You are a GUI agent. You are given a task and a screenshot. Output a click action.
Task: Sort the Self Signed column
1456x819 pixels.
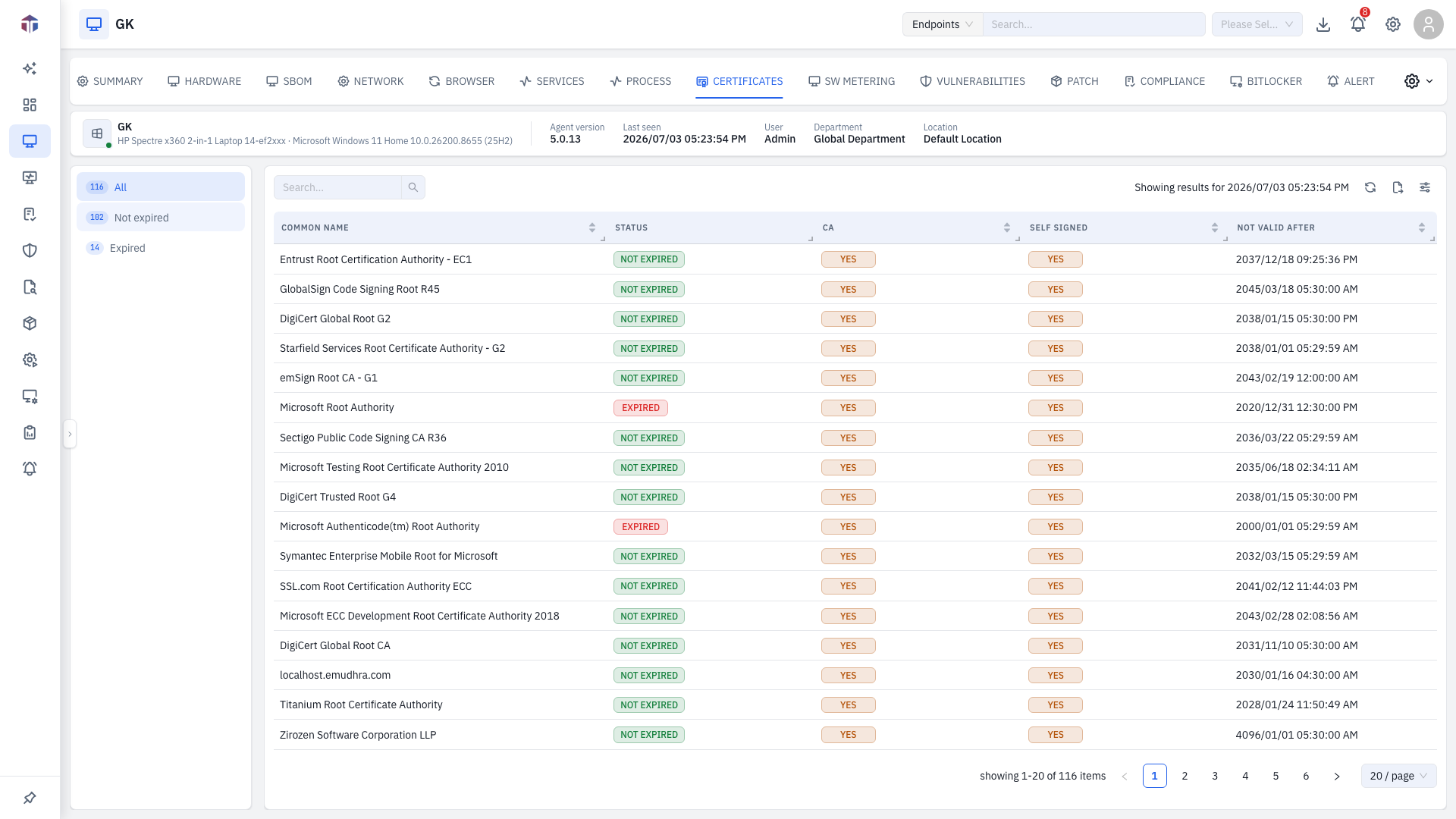[x=1215, y=227]
